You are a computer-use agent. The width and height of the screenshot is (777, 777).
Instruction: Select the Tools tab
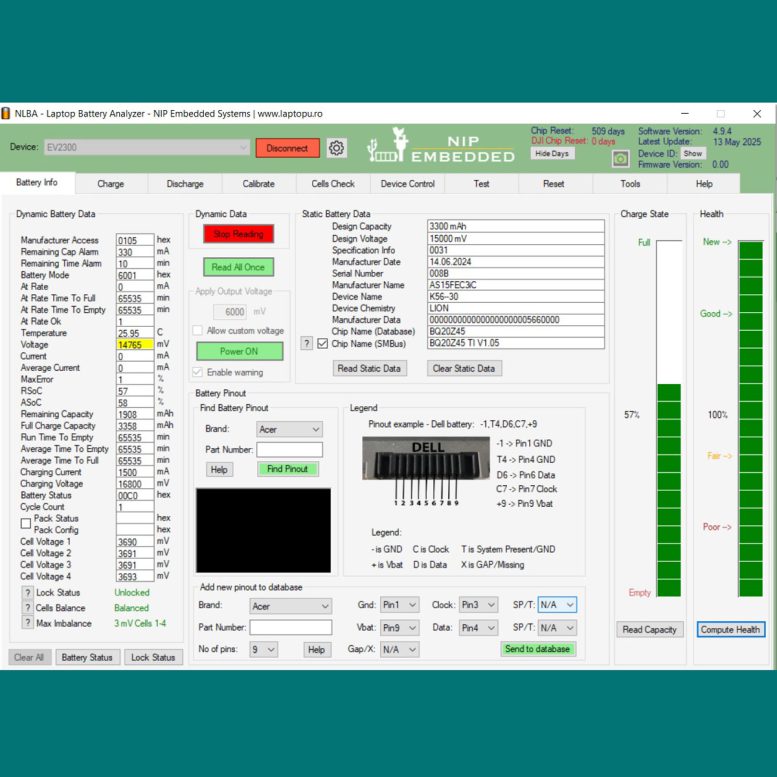pyautogui.click(x=630, y=184)
